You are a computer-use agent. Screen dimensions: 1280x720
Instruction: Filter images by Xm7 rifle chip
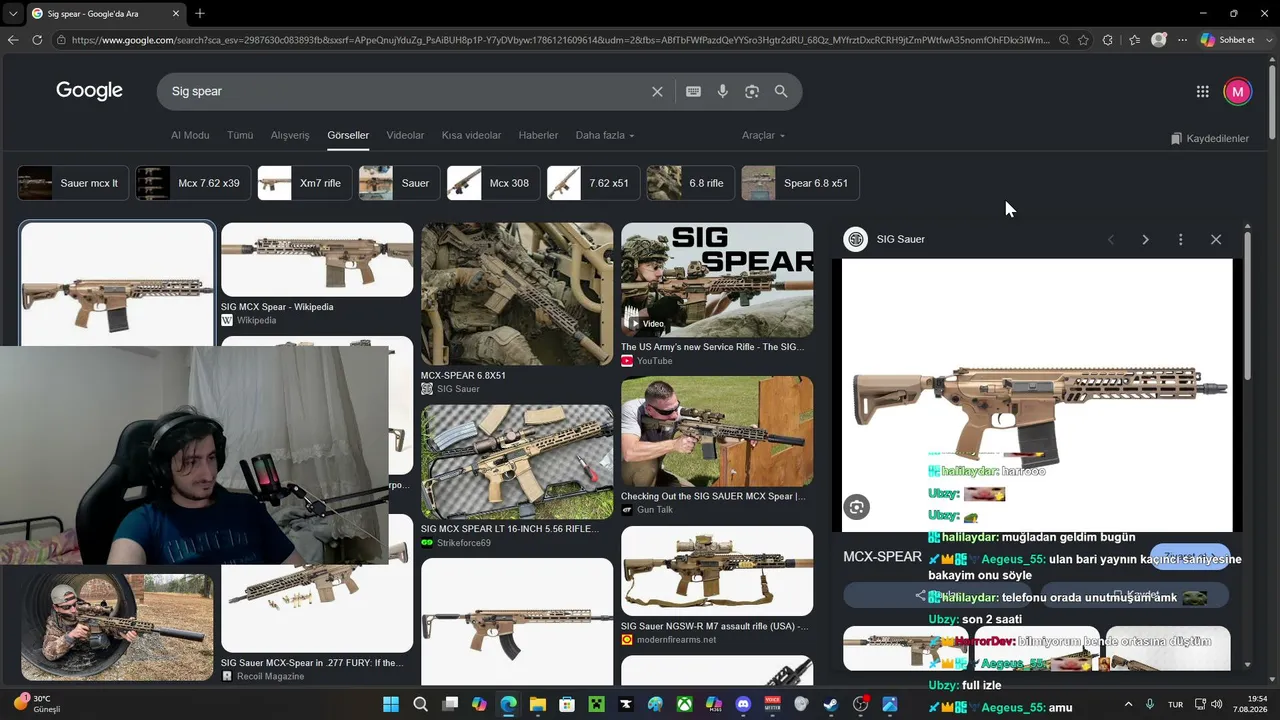305,183
